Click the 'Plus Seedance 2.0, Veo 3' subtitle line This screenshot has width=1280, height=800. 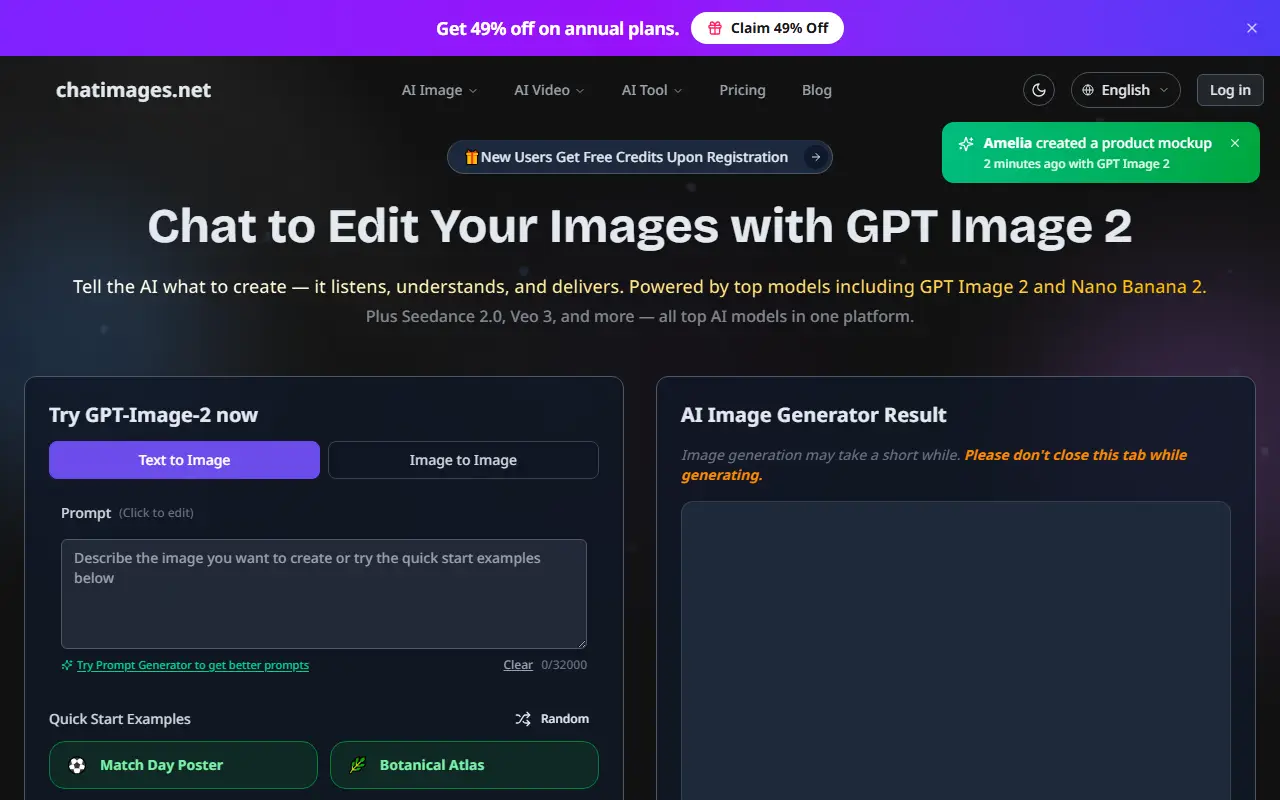click(x=640, y=317)
